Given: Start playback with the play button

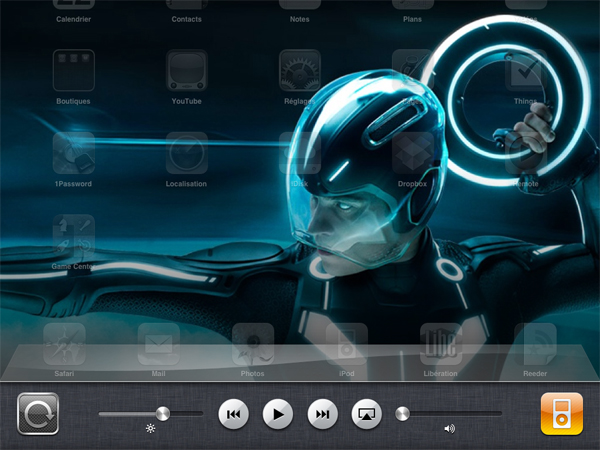Looking at the screenshot, I should pos(278,414).
